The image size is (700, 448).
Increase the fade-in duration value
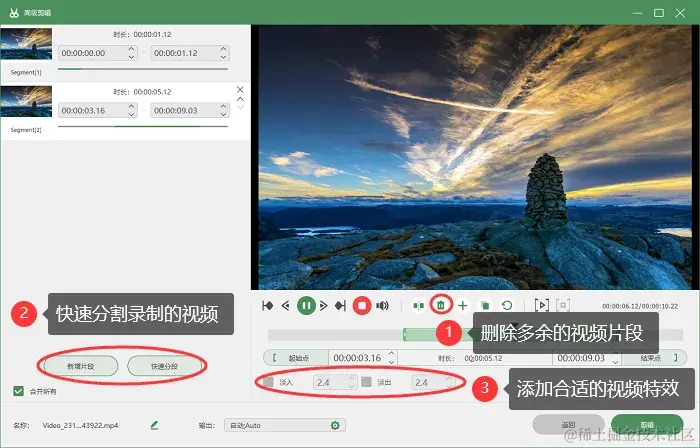pos(351,378)
